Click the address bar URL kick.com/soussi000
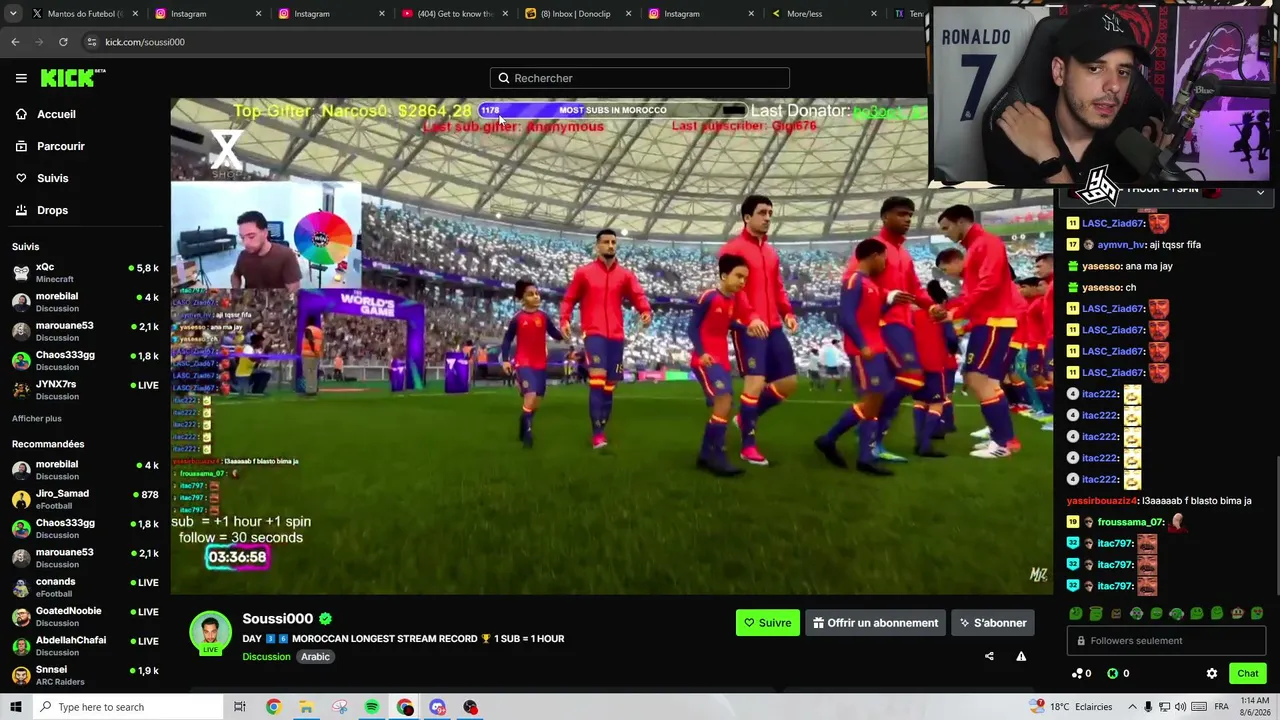The width and height of the screenshot is (1280, 720). [x=145, y=42]
